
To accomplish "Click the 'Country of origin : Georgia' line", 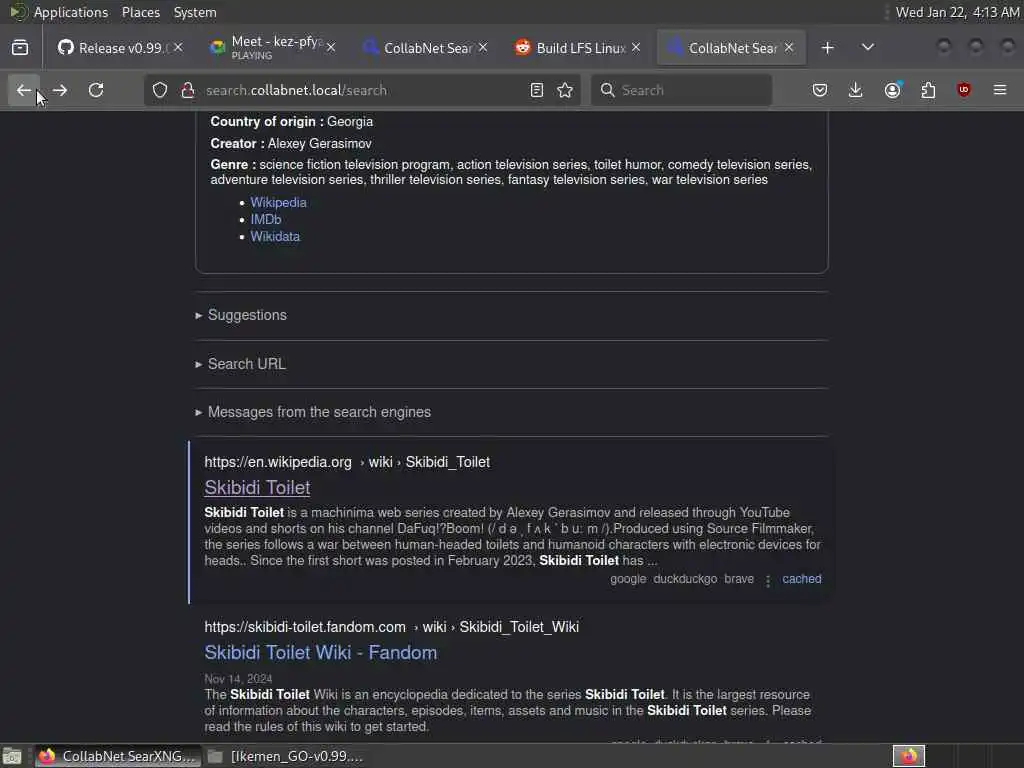I will 291,121.
